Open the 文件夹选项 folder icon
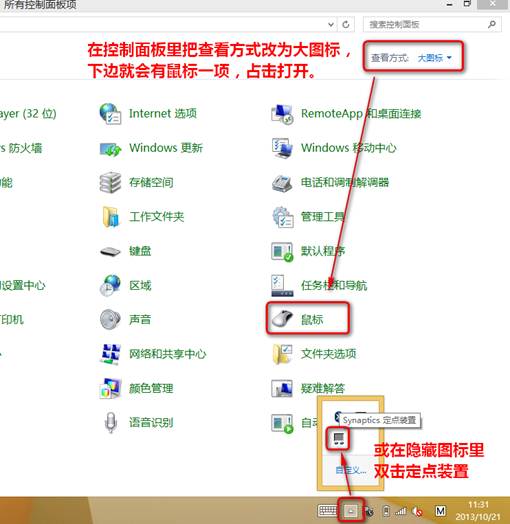510x524 pixels. point(282,354)
